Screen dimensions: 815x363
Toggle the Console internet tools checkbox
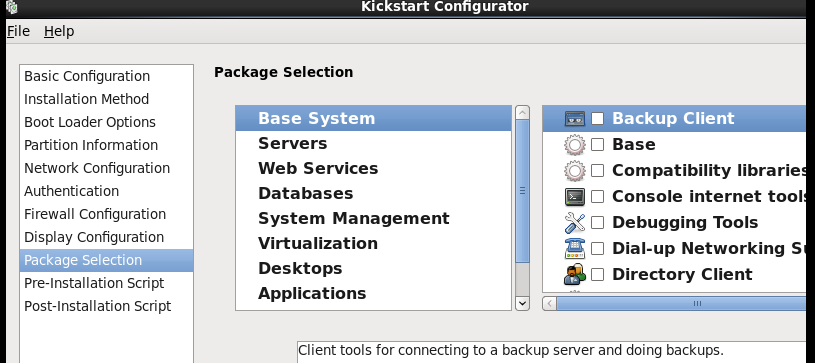point(597,197)
